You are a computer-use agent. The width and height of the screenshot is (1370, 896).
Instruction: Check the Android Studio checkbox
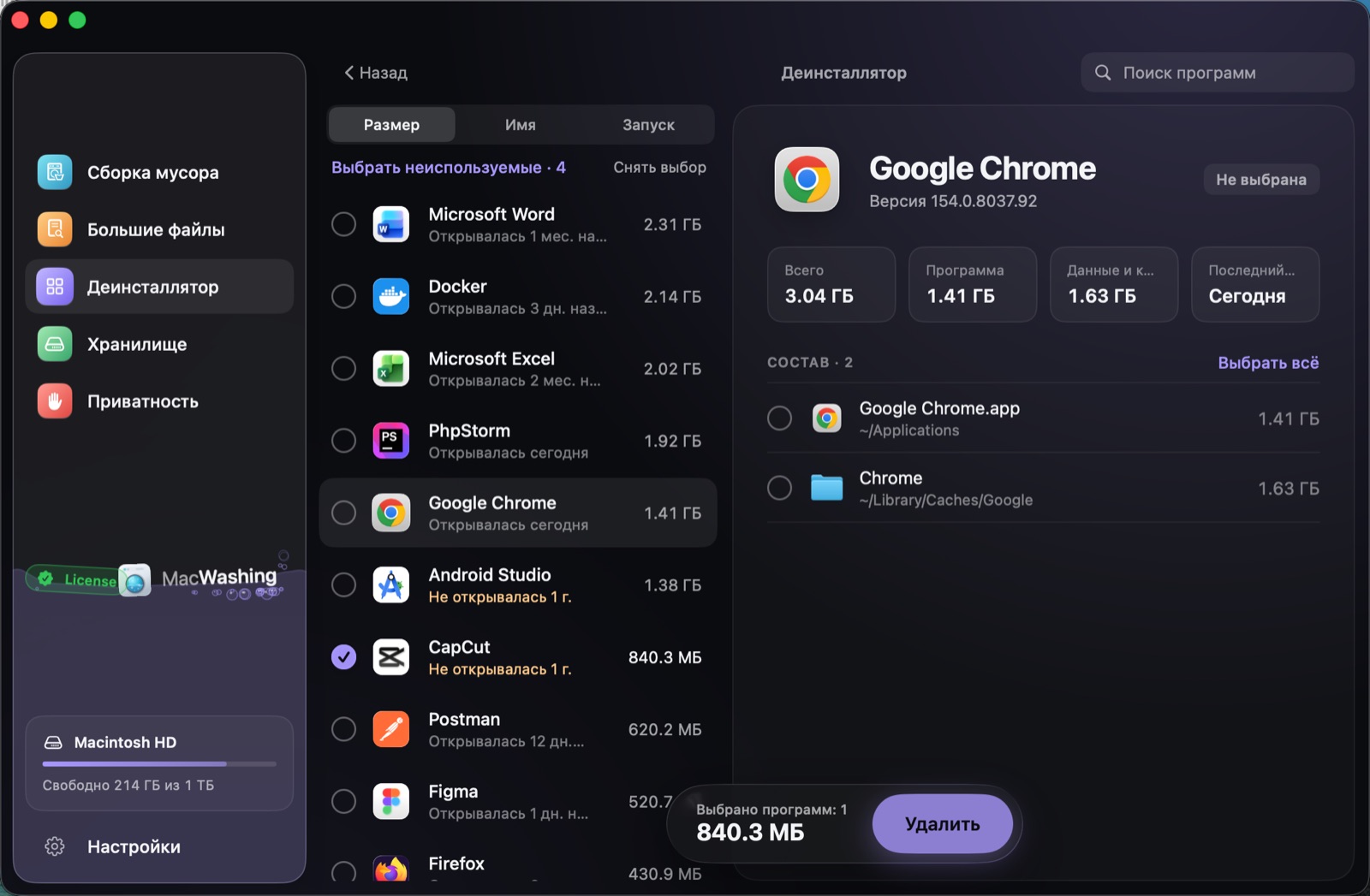[x=343, y=584]
